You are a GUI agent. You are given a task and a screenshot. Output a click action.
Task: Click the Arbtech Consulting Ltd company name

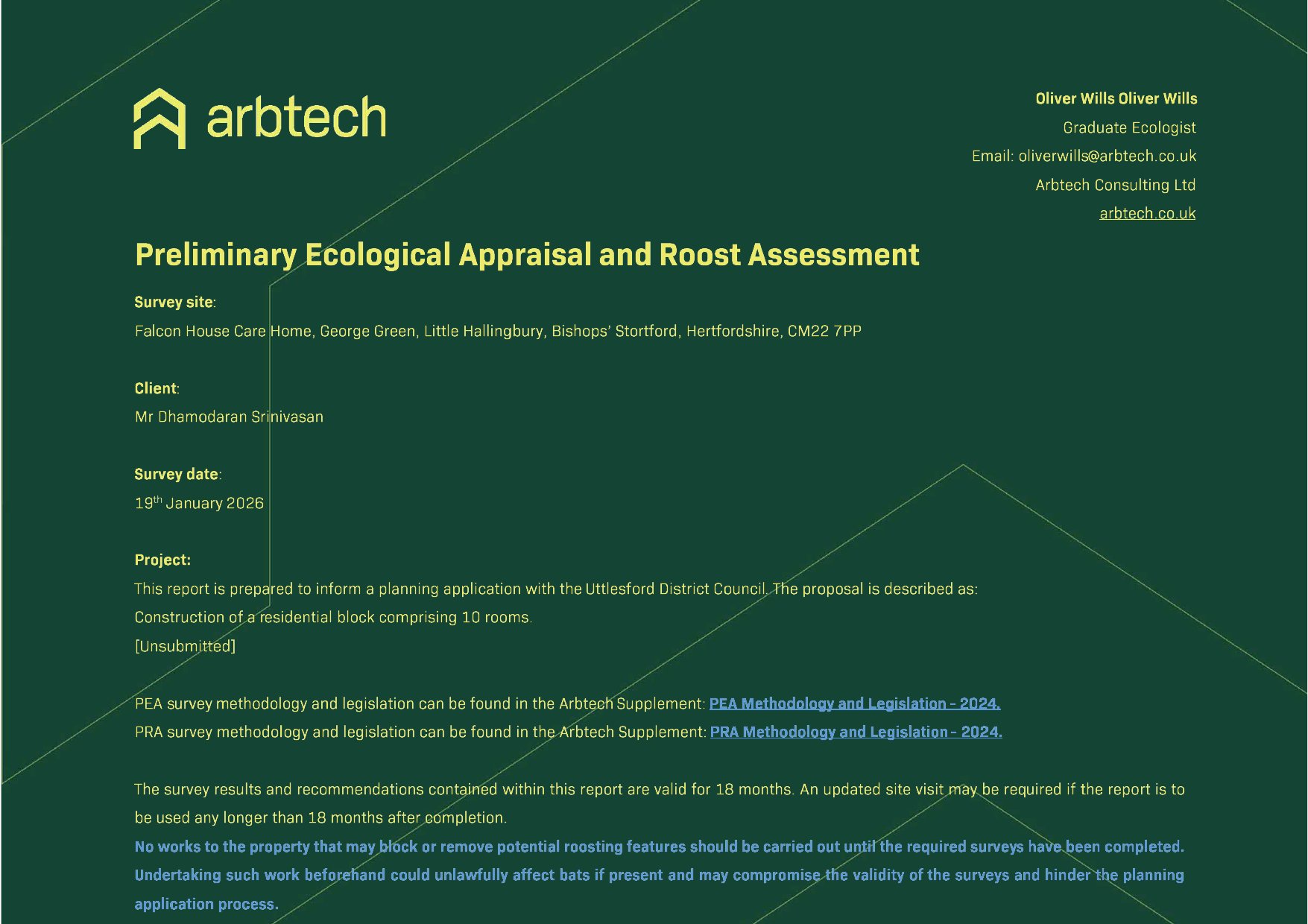tap(1115, 186)
